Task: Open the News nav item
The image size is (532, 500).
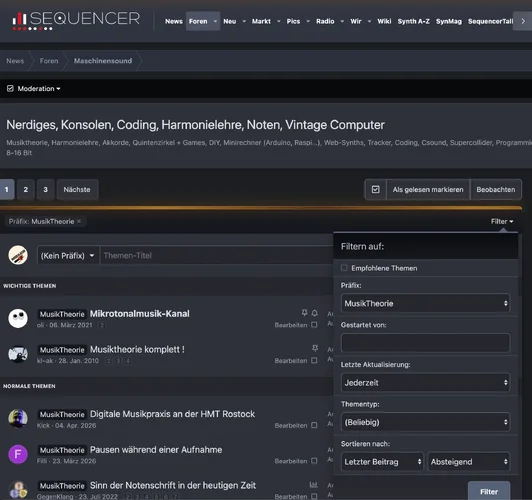Action: 174,21
